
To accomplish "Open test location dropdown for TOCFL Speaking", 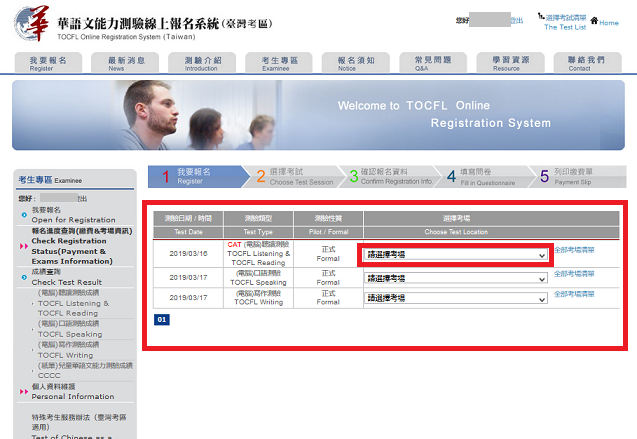I will click(x=456, y=277).
